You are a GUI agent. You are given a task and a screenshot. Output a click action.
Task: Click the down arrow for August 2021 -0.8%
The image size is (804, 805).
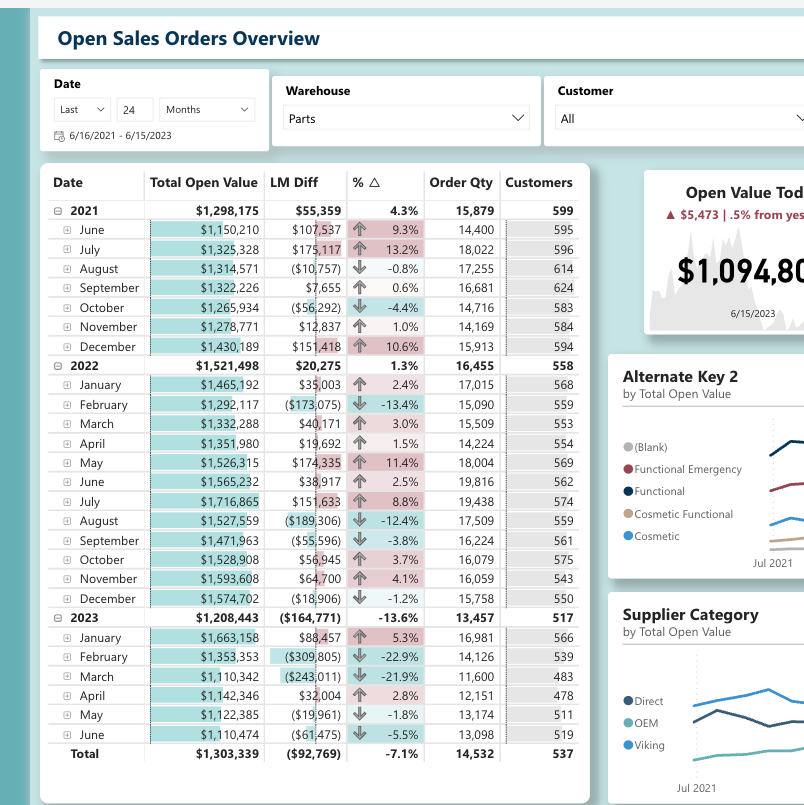[x=360, y=268]
